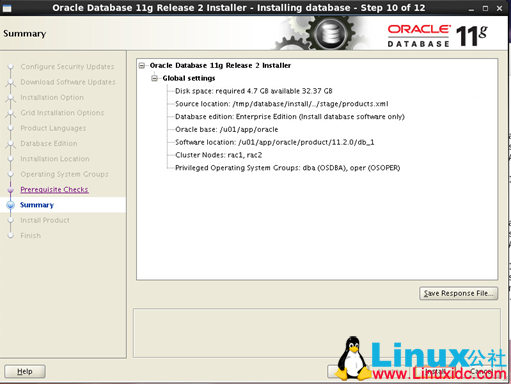Screen dimensions: 511x384
Task: Maximize the installer window
Action: pos(485,8)
